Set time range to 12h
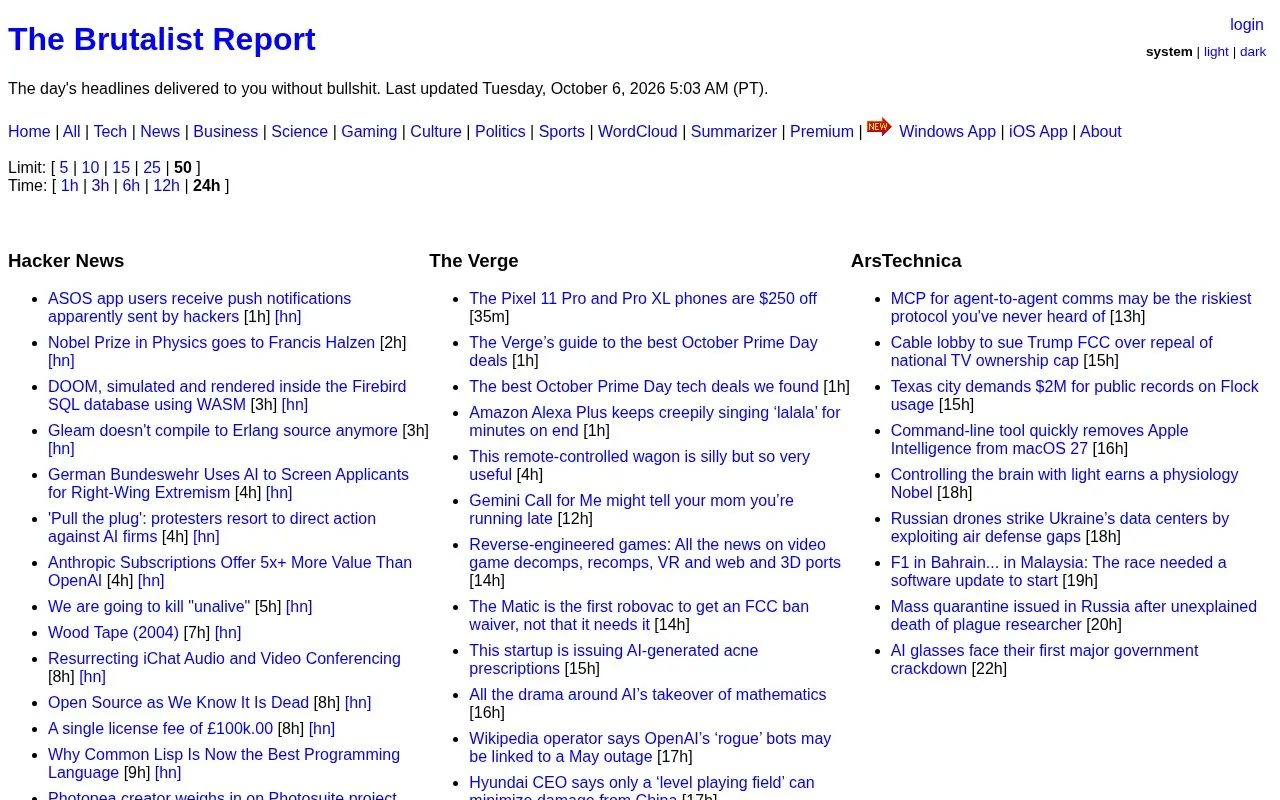This screenshot has width=1280, height=800. [166, 186]
